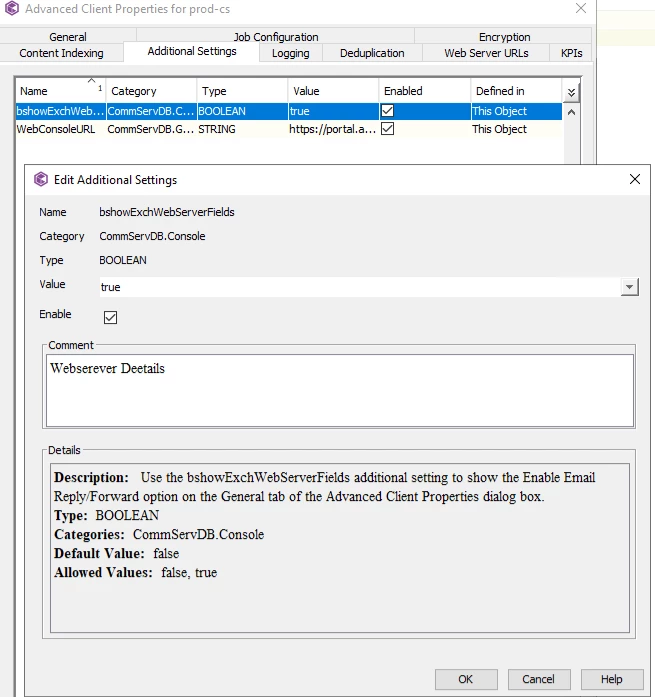Click the Type column header
Viewport: 655px width, 697px height.
coord(242,91)
